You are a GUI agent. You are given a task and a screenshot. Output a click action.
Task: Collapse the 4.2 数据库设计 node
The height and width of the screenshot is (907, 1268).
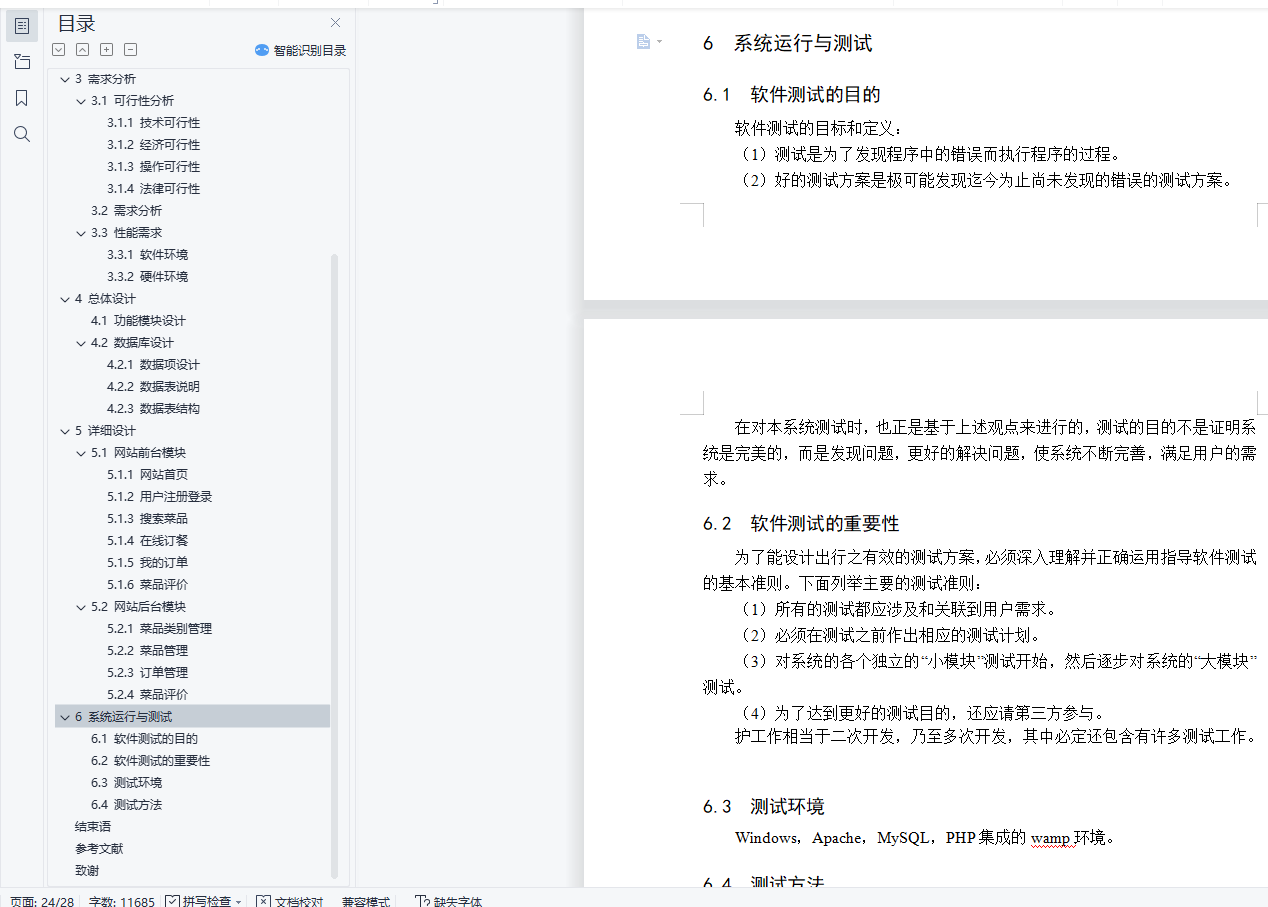tap(81, 343)
